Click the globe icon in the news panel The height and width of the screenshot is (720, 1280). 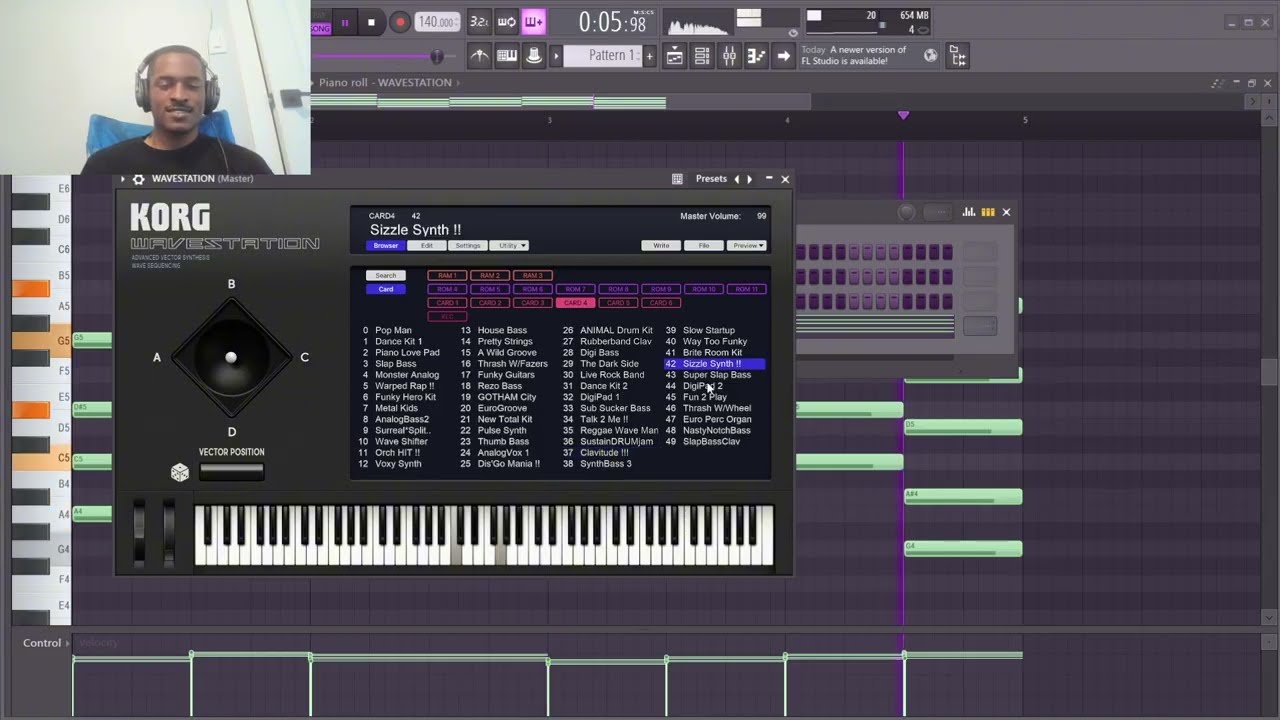click(931, 56)
